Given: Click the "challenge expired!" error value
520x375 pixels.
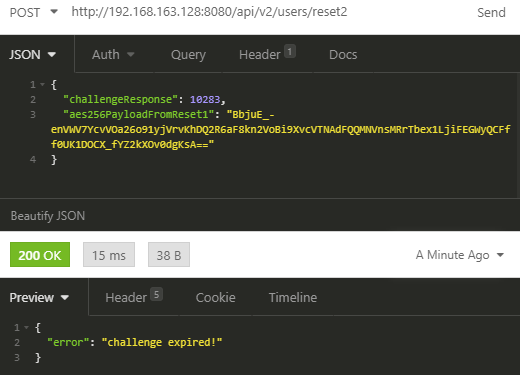Looking at the screenshot, I should pyautogui.click(x=162, y=342).
